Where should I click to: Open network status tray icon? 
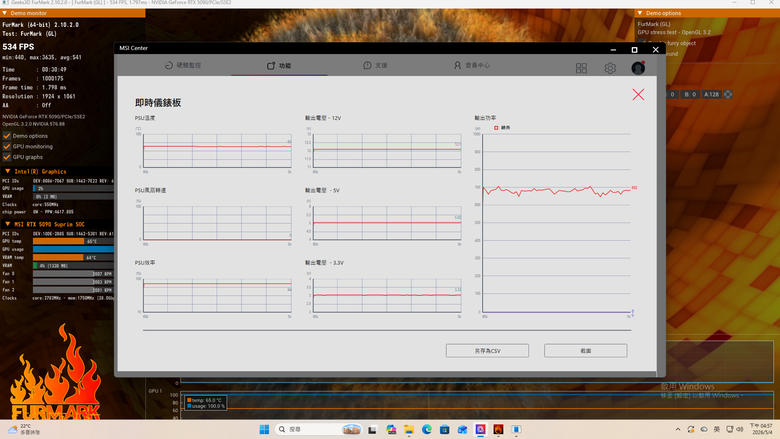pos(730,430)
